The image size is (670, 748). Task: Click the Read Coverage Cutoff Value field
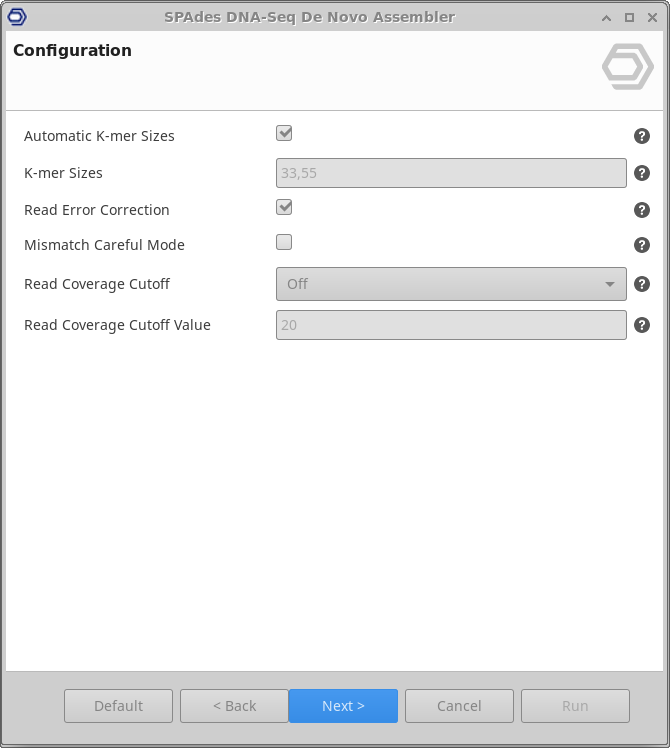click(x=451, y=325)
